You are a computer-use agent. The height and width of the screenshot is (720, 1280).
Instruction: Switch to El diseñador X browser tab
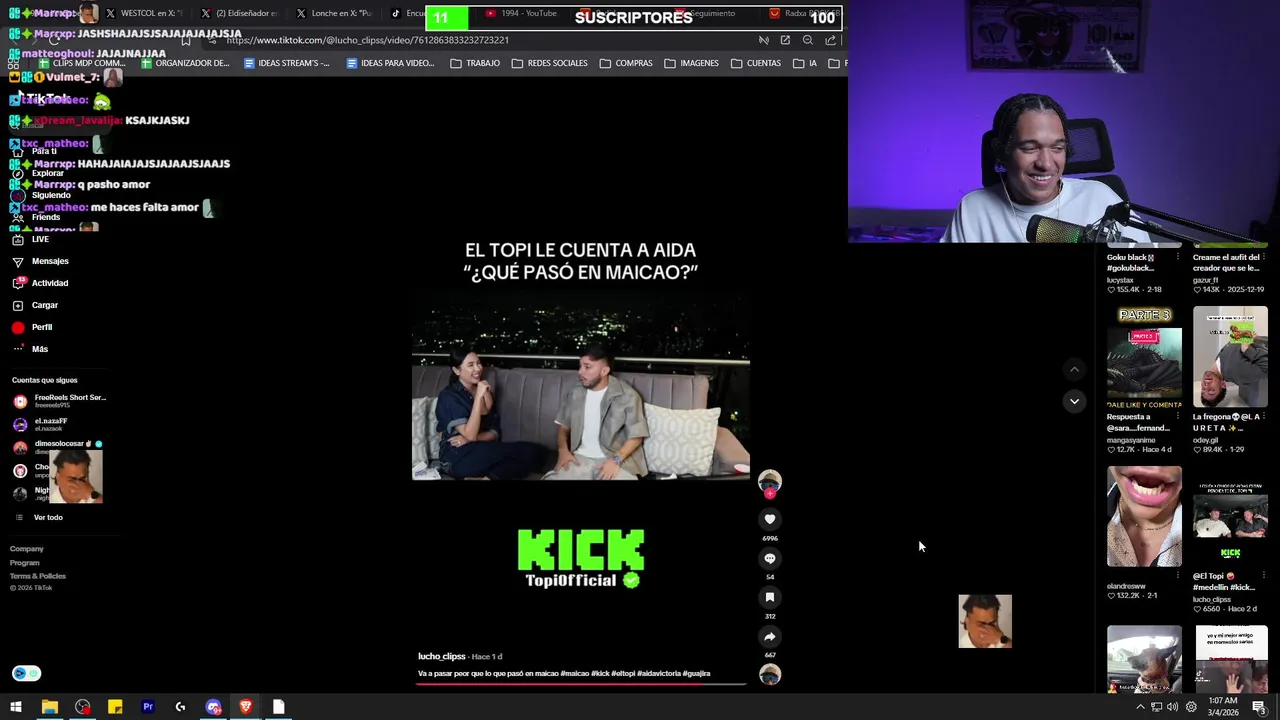(239, 13)
